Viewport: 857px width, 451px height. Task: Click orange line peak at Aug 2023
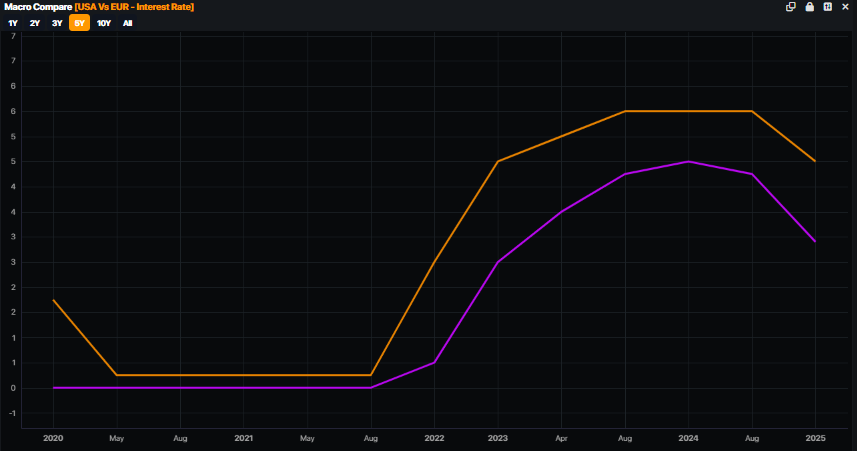click(x=625, y=111)
